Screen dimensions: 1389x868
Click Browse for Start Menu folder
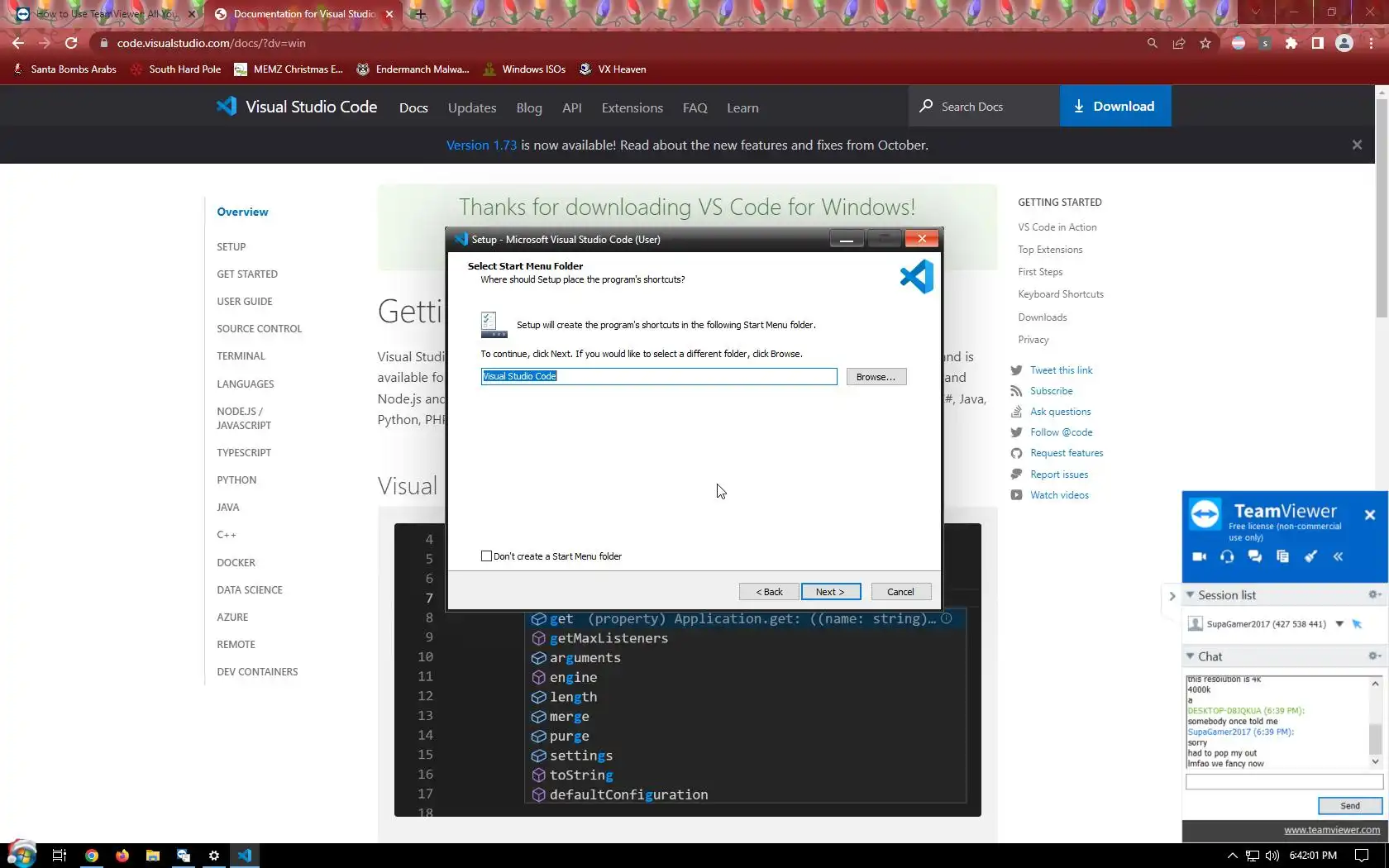(x=876, y=377)
